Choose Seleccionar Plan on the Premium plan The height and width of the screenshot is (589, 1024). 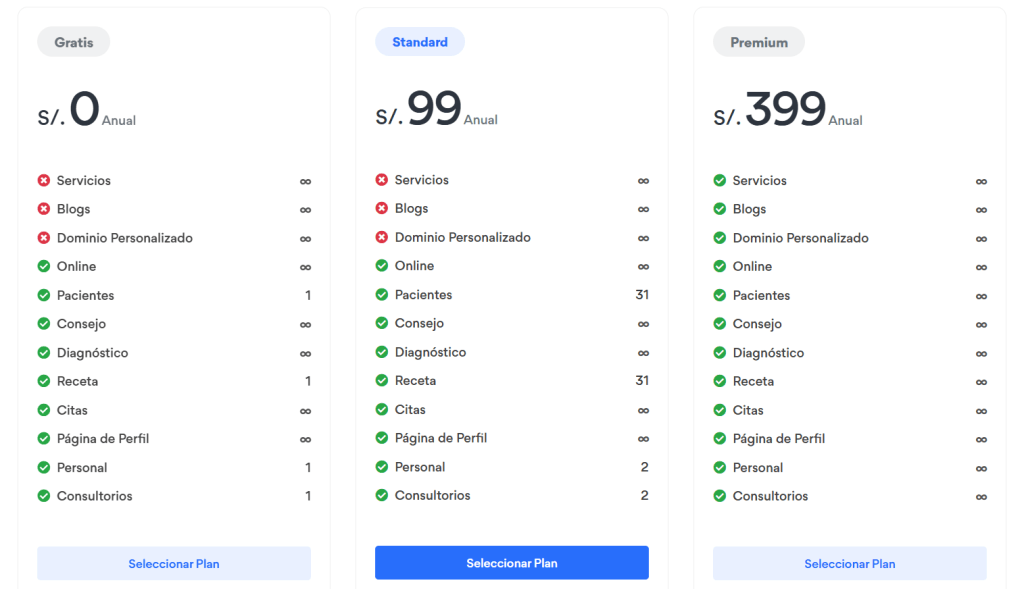pos(849,563)
